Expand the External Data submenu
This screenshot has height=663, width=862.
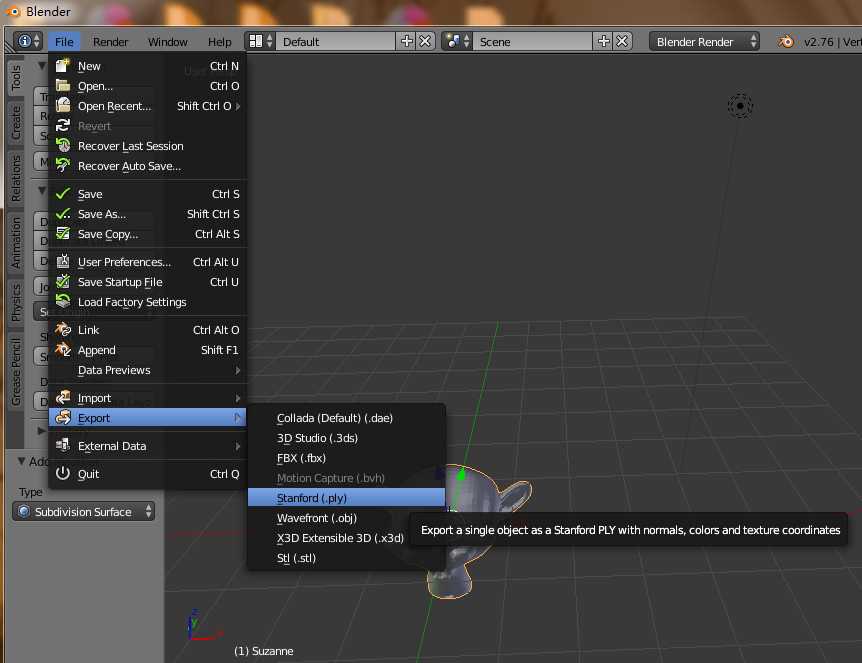238,446
